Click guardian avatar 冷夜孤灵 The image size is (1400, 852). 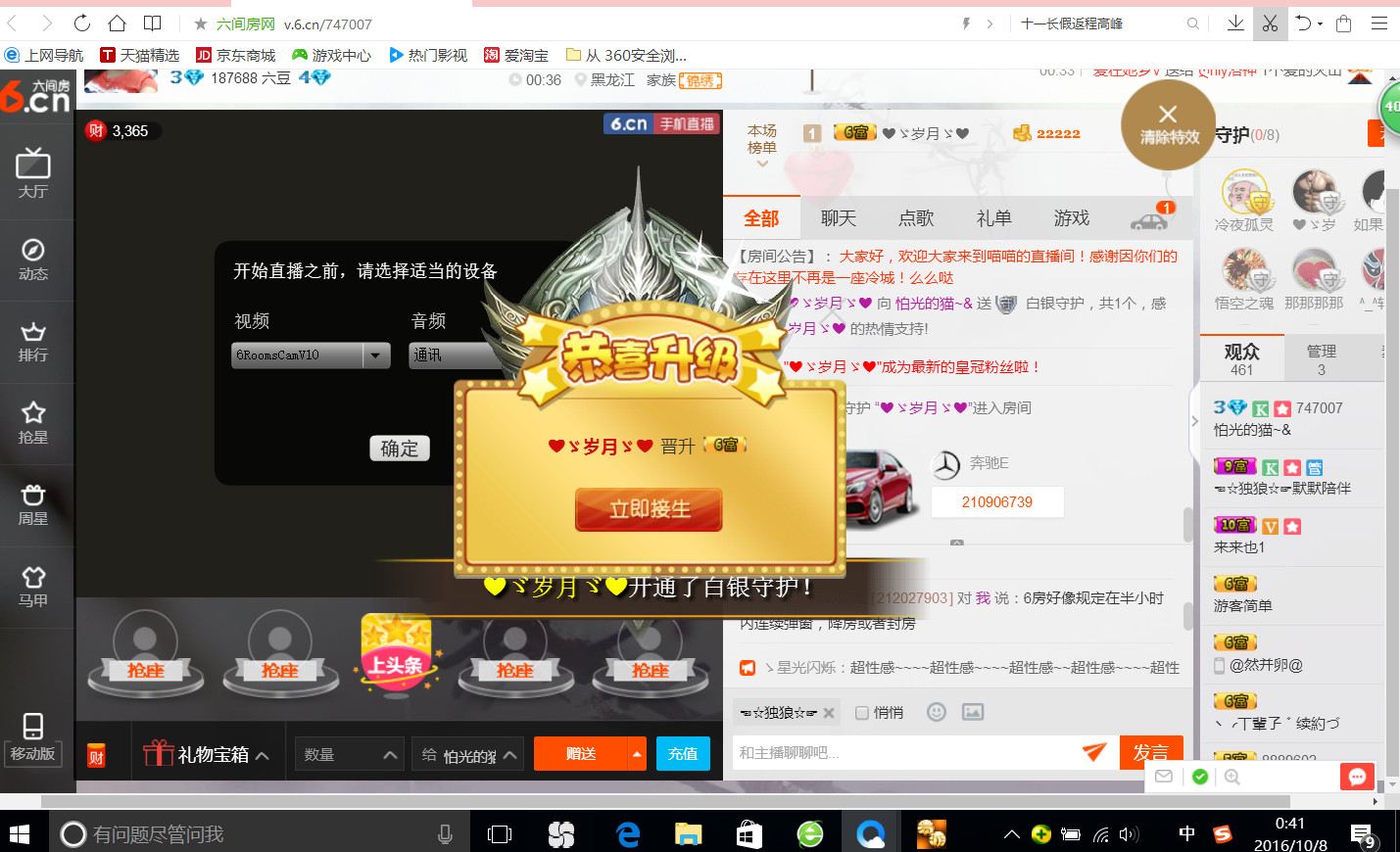tap(1244, 193)
